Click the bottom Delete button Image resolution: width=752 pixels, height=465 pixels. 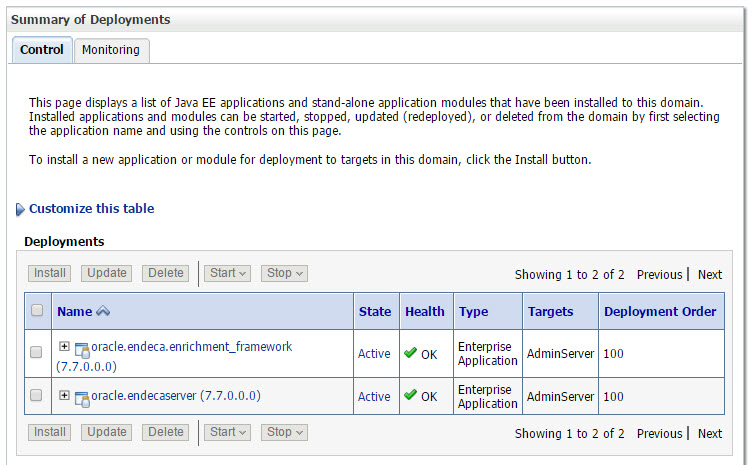[x=165, y=432]
